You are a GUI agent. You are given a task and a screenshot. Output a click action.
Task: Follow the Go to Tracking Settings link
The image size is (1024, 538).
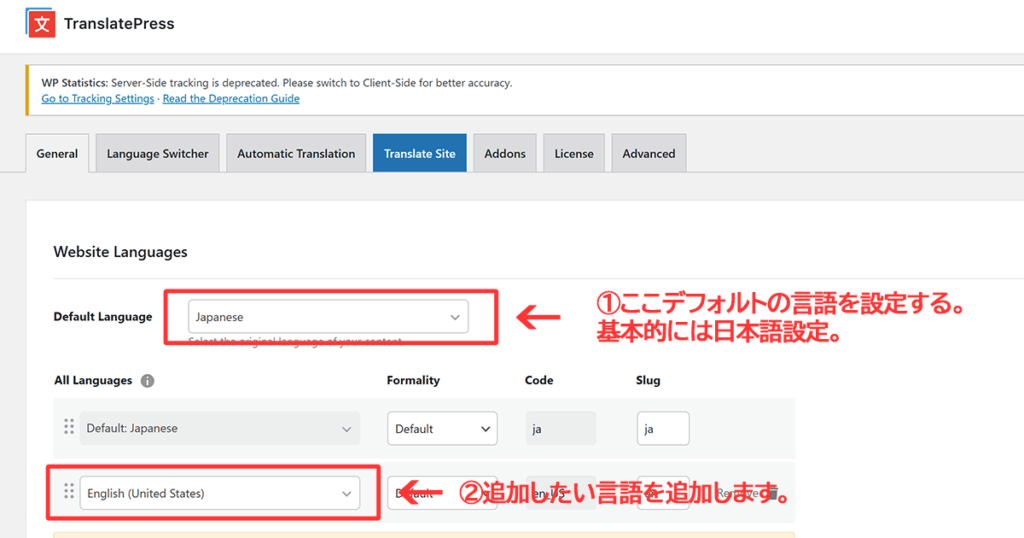pyautogui.click(x=98, y=99)
